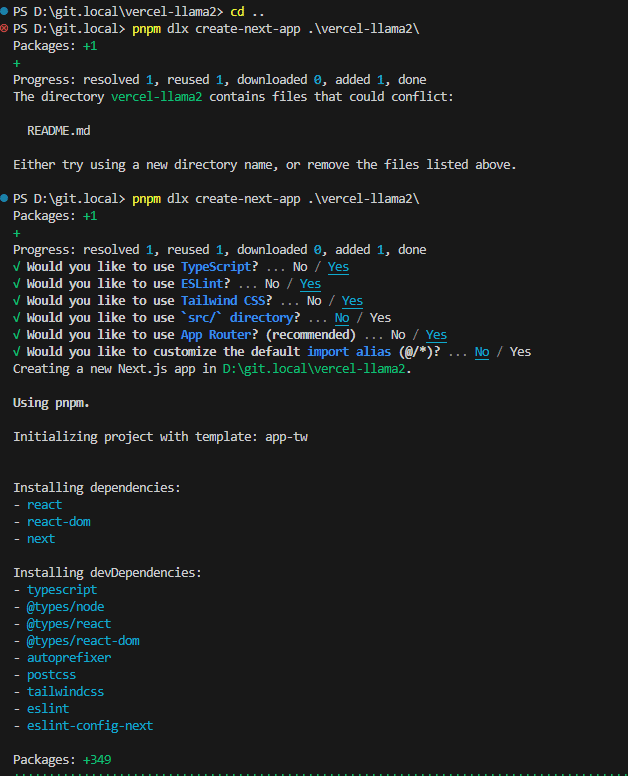628x776 pixels.
Task: Click 'autoprefixer' devDependency entry
Action: [x=69, y=658]
